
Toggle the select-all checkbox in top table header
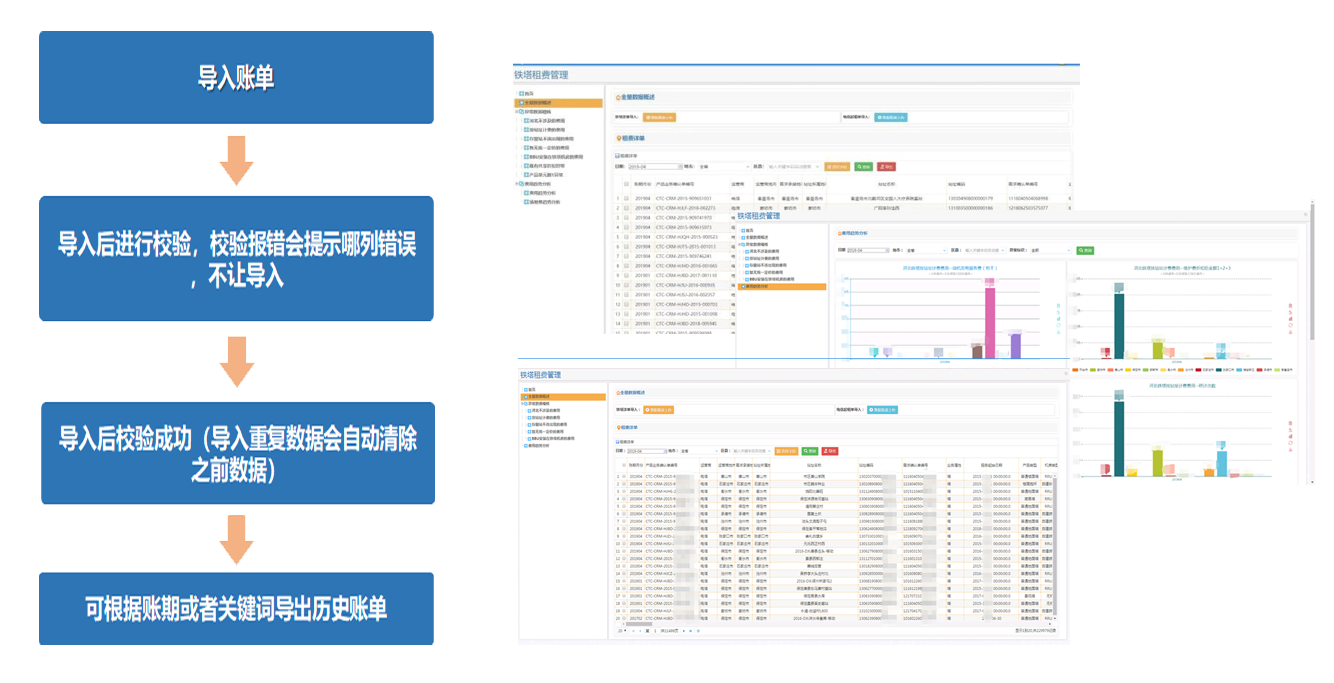click(626, 184)
